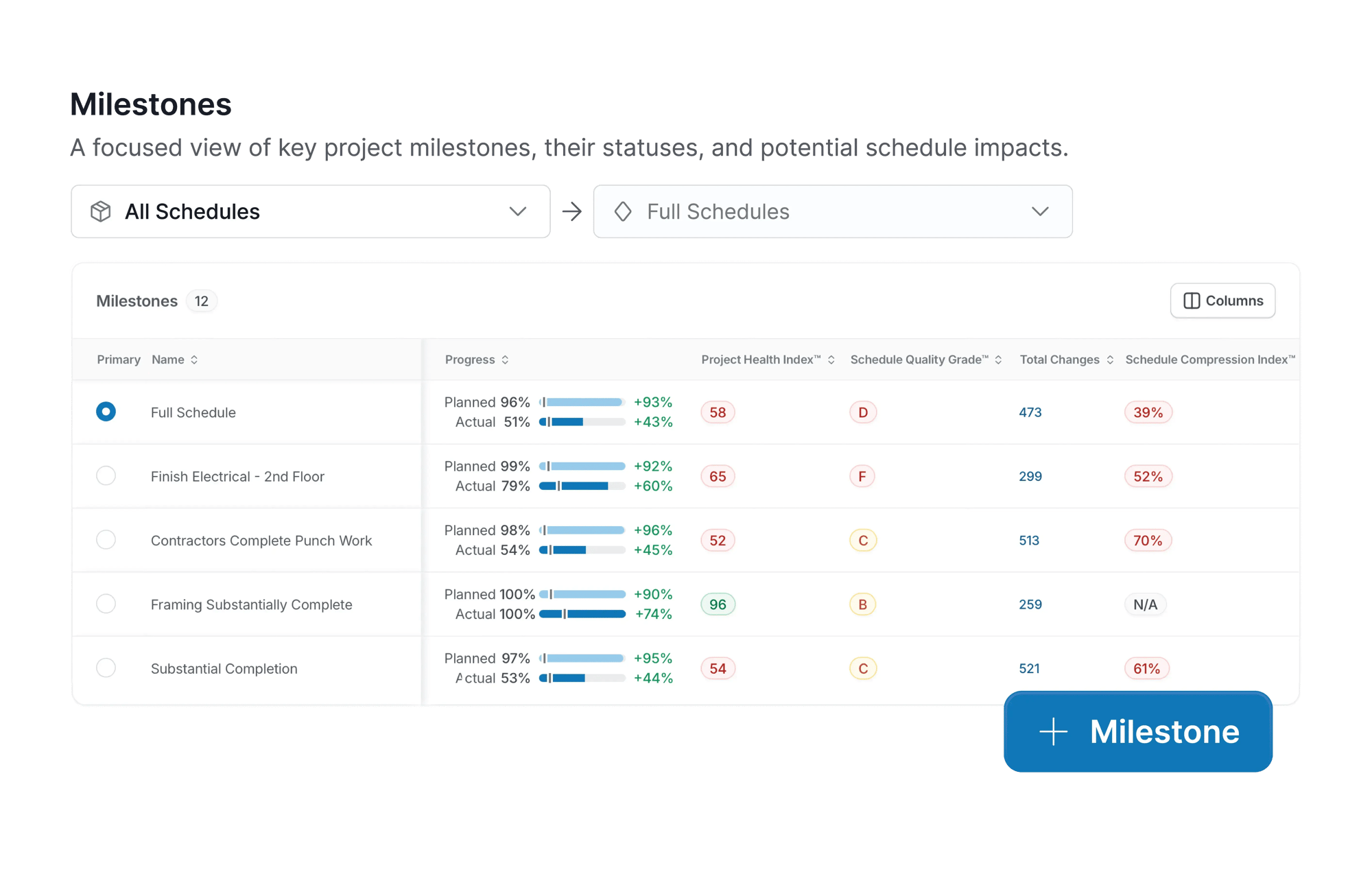Sort by Progress column arrows

(505, 360)
